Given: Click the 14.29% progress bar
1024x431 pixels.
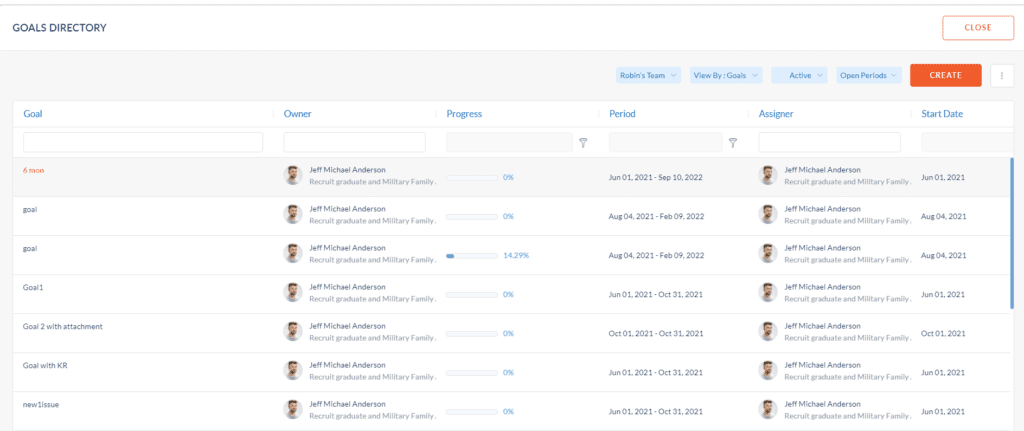Looking at the screenshot, I should (472, 255).
